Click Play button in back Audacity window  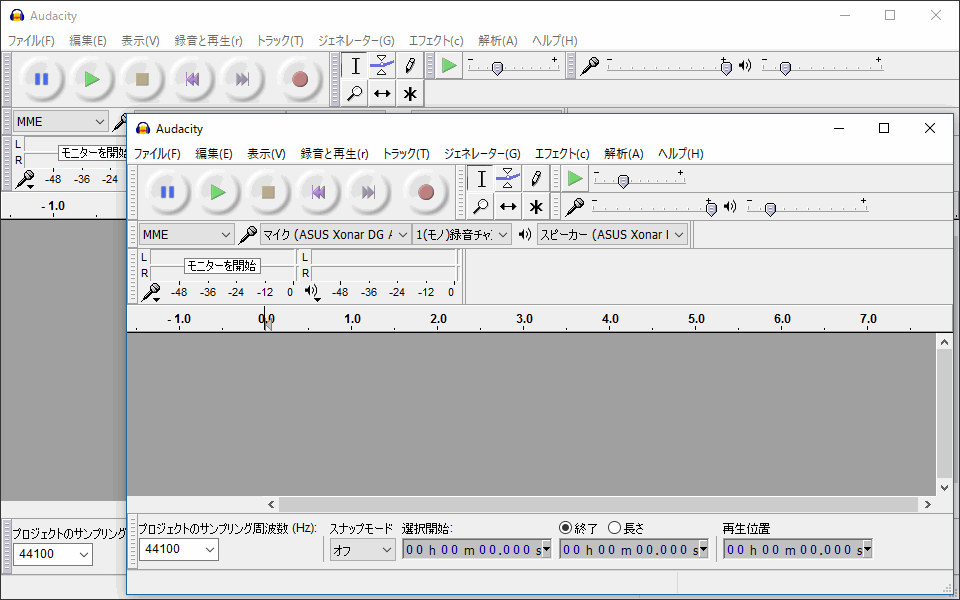click(91, 79)
